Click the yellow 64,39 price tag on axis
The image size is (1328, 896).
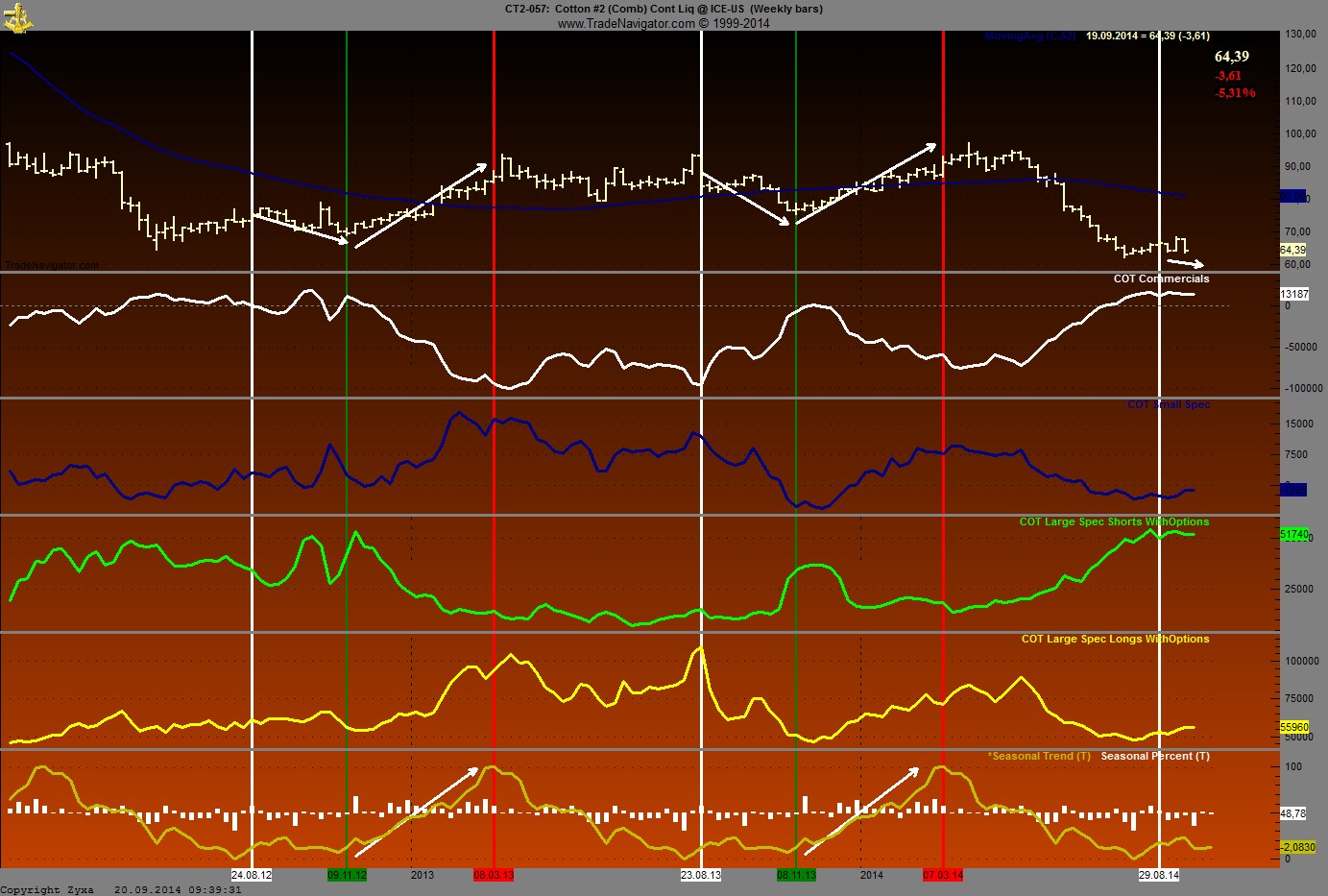(1292, 250)
